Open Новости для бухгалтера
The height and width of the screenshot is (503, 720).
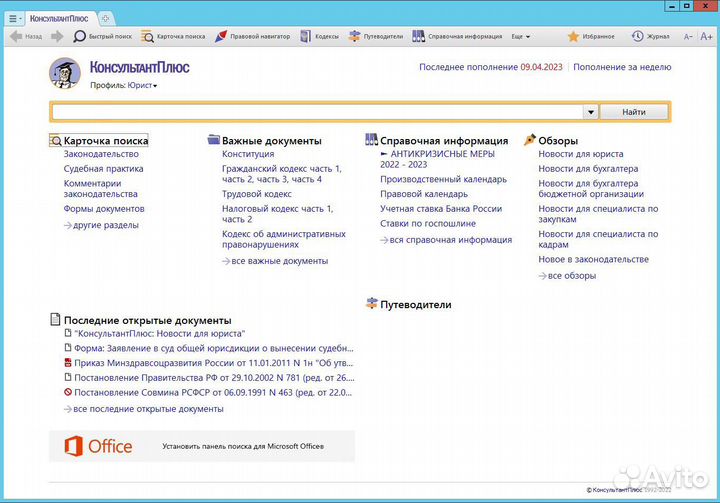(x=588, y=169)
